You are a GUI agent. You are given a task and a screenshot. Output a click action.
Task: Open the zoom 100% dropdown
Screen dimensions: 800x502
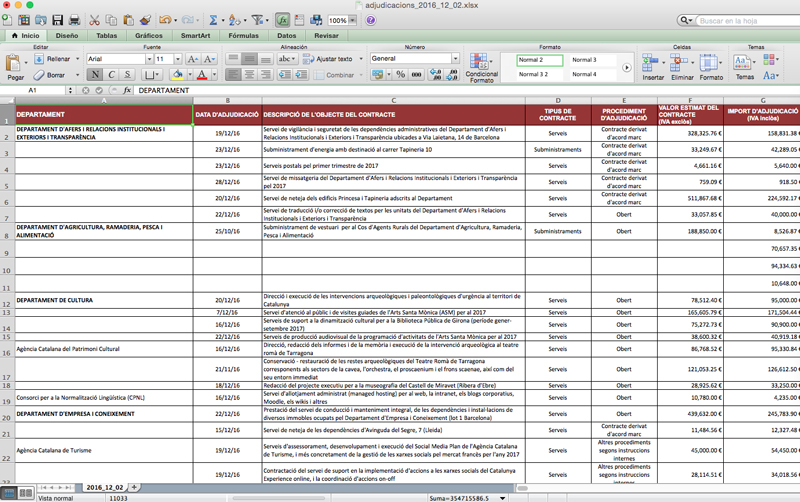coord(353,20)
